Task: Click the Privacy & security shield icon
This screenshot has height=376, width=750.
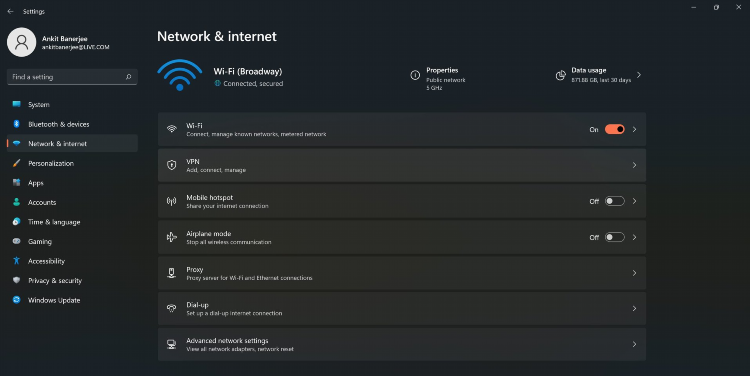Action: tap(17, 280)
